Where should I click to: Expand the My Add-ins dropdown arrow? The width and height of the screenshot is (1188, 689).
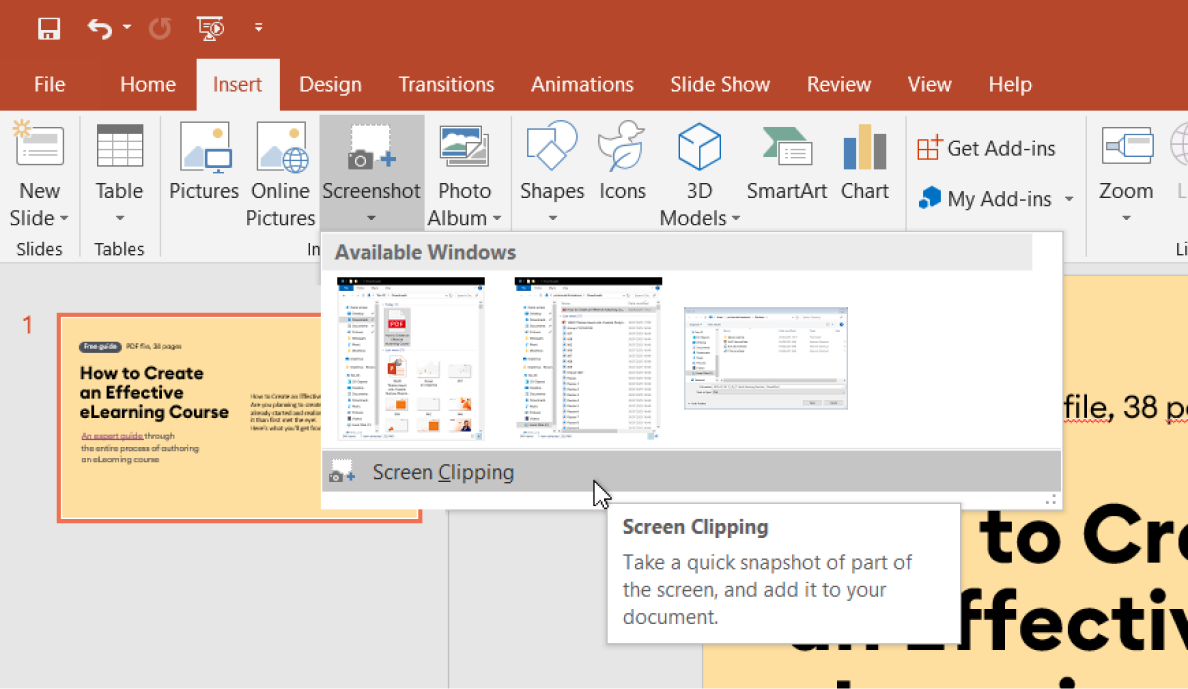tap(1069, 199)
